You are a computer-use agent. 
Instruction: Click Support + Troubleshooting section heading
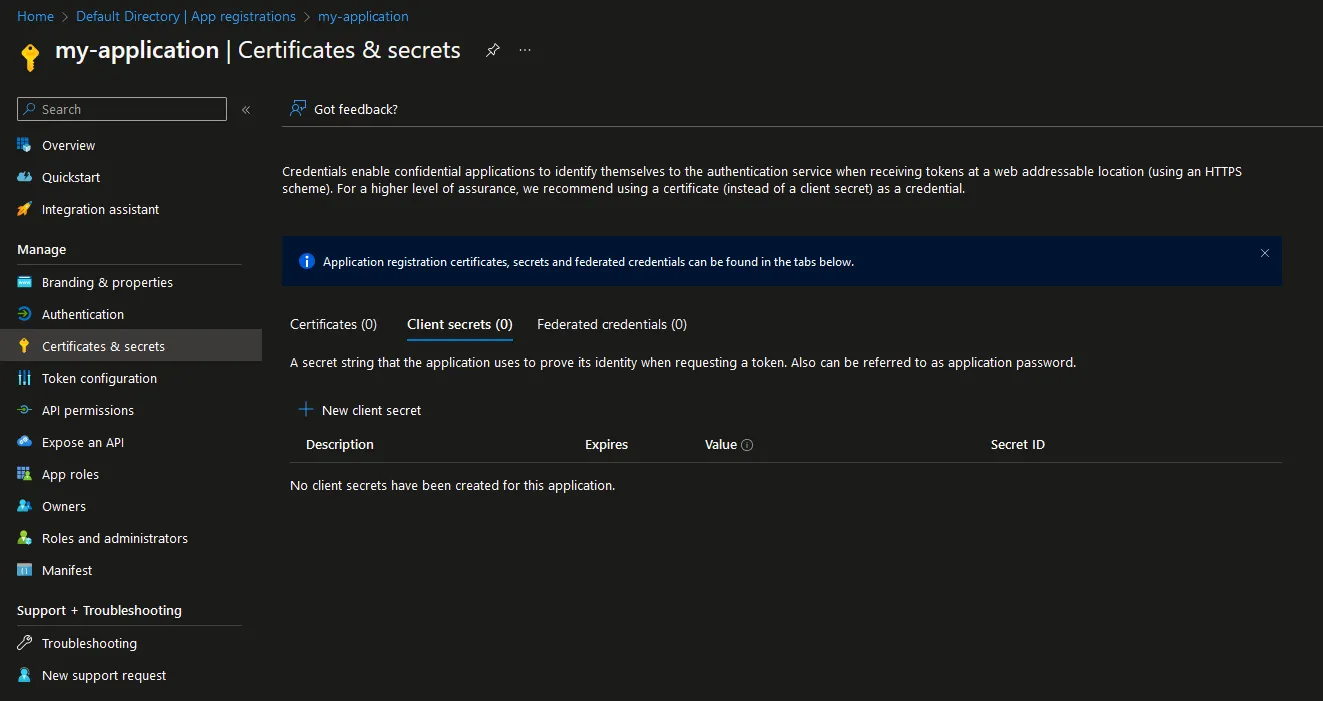(x=99, y=610)
